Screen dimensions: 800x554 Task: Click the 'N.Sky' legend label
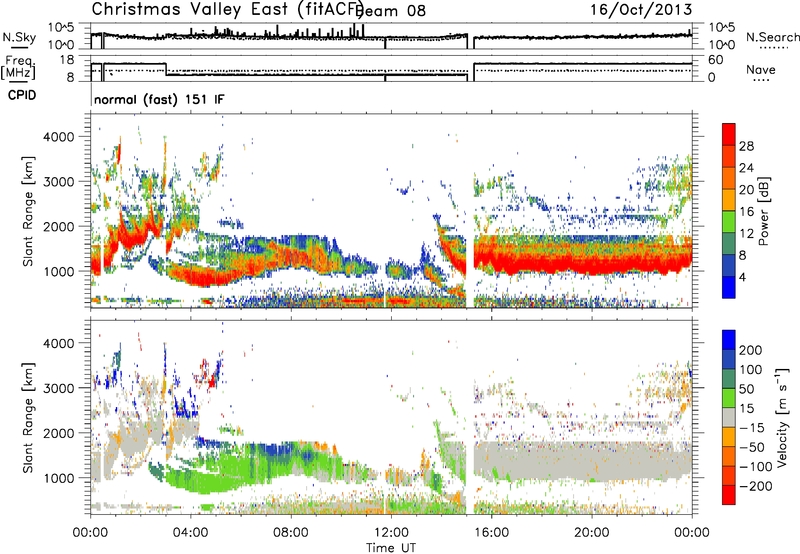(x=19, y=37)
